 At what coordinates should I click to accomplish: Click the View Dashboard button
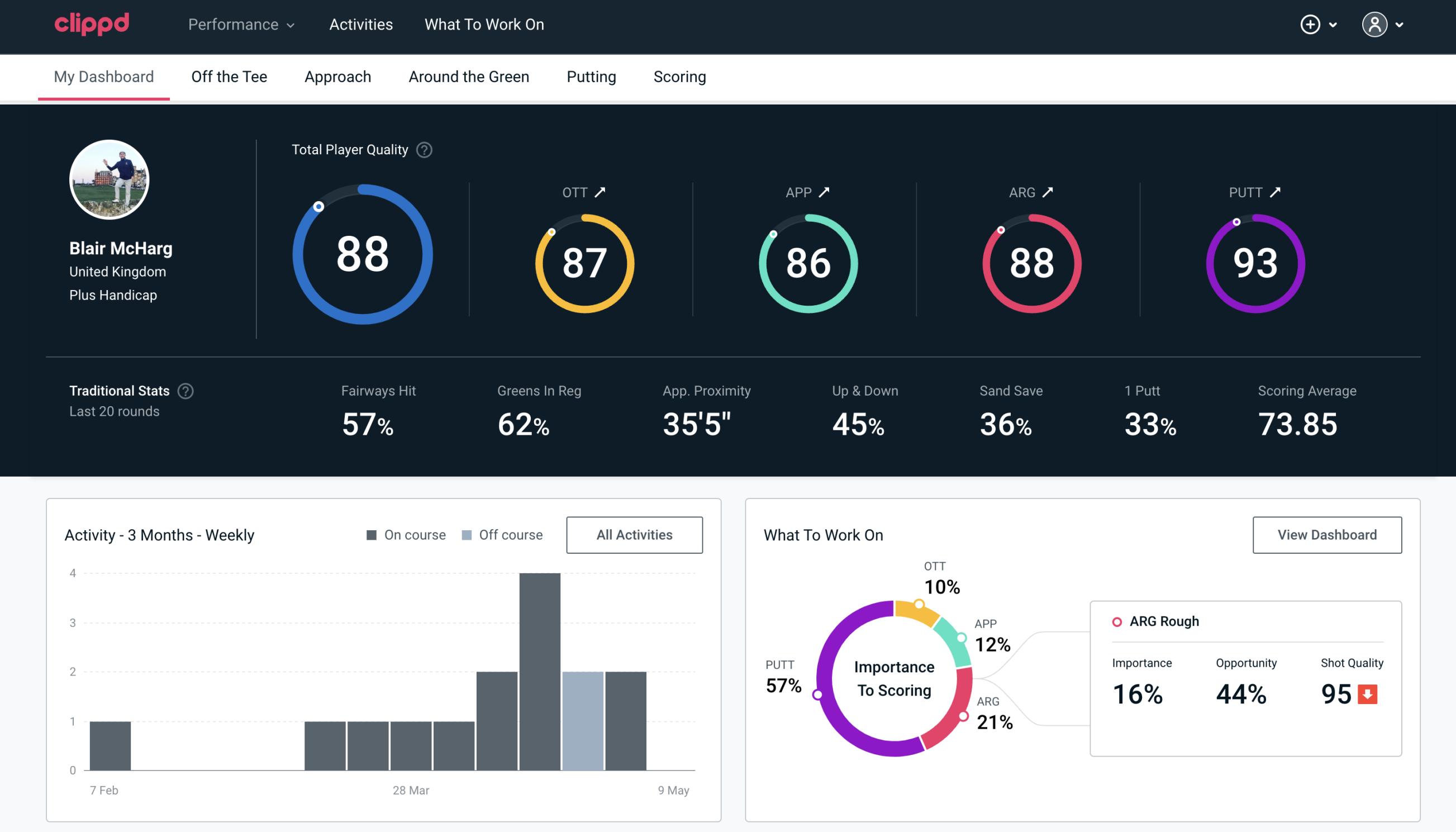[x=1327, y=534]
